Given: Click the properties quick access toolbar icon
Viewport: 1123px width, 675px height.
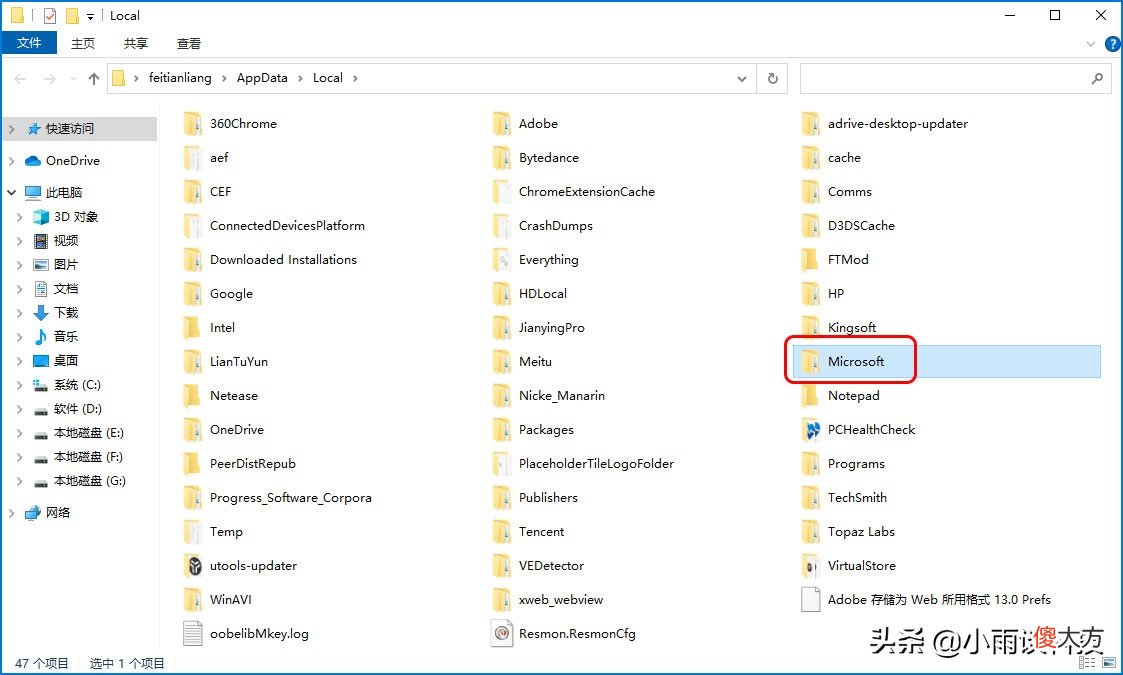Looking at the screenshot, I should tap(49, 15).
